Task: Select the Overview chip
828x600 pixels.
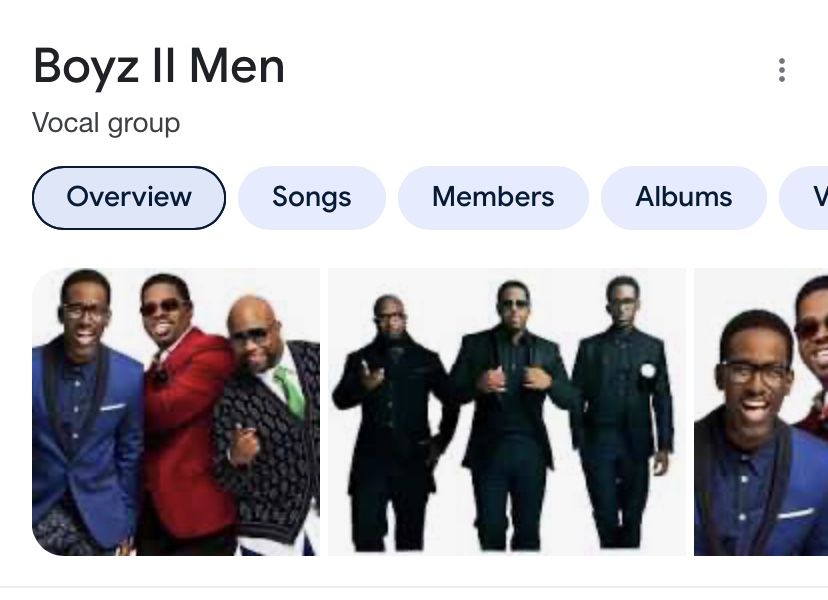Action: (x=129, y=198)
